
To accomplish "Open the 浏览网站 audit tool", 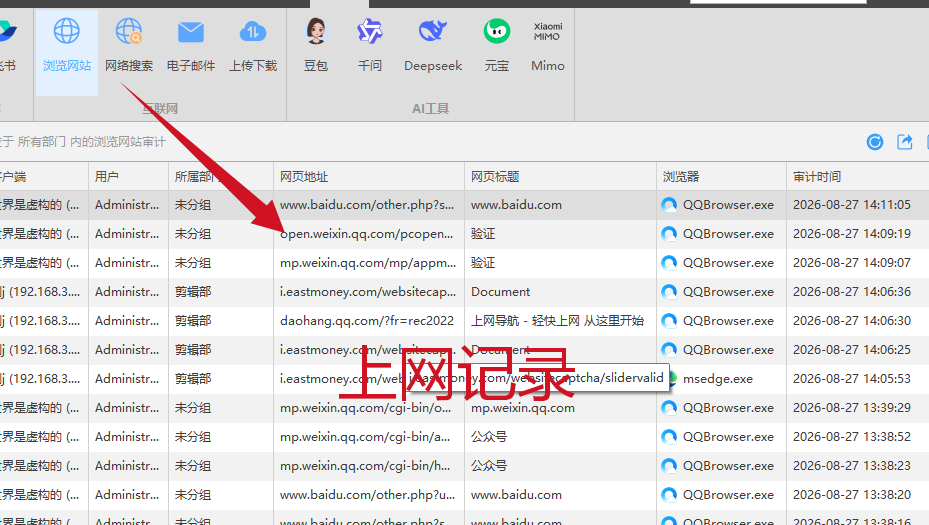I will click(66, 52).
